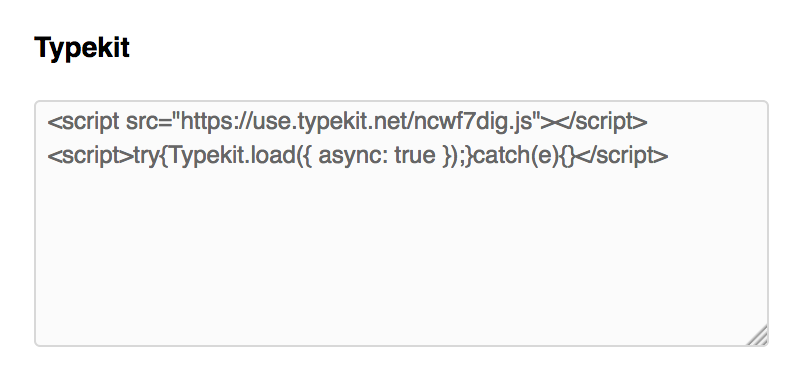Viewport: 788px width, 370px height.
Task: Click the empty braces after catch(e)
Action: coord(566,156)
